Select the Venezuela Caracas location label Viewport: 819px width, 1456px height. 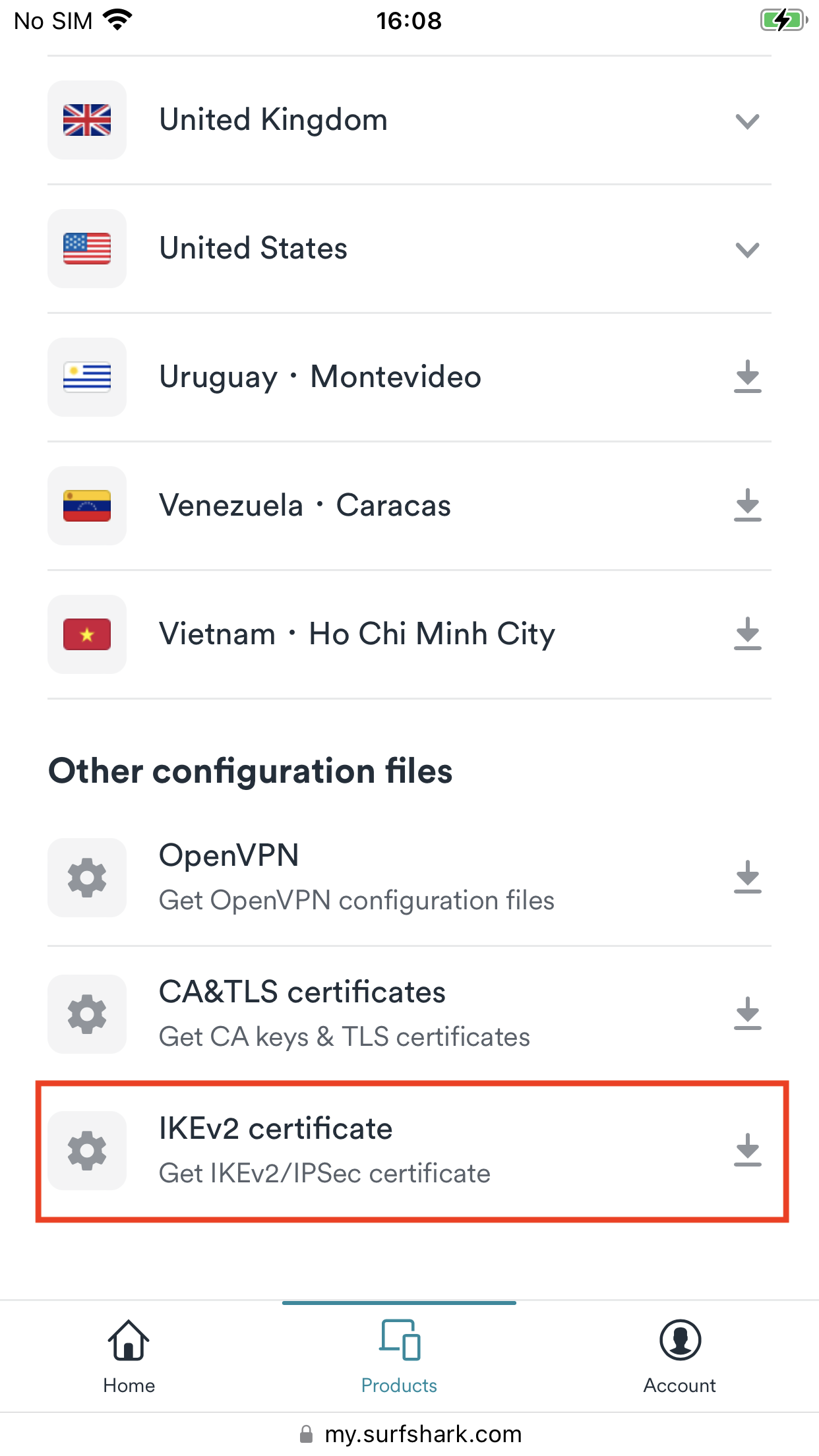(305, 506)
